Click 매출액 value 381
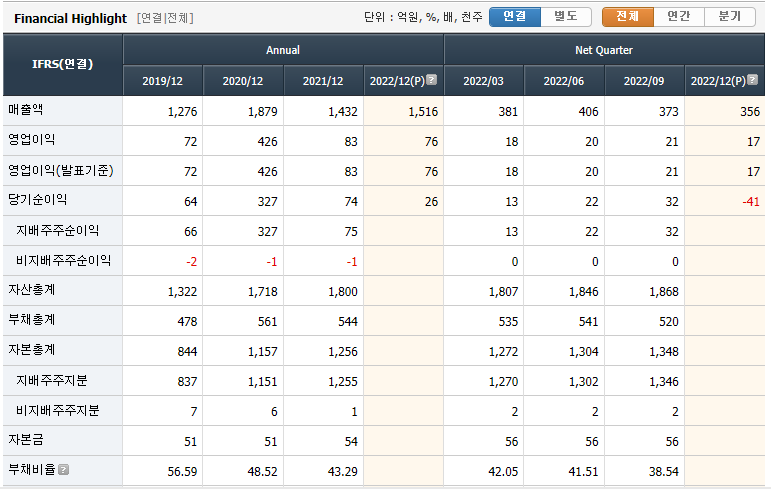The height and width of the screenshot is (489, 771). click(x=508, y=112)
